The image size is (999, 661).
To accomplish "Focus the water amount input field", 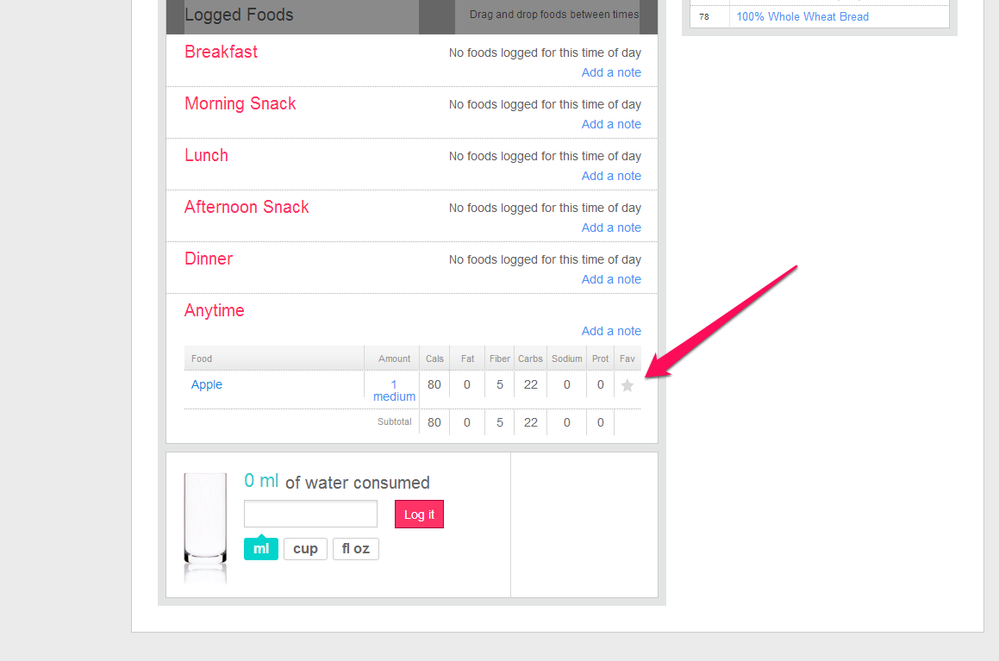I will pos(311,514).
